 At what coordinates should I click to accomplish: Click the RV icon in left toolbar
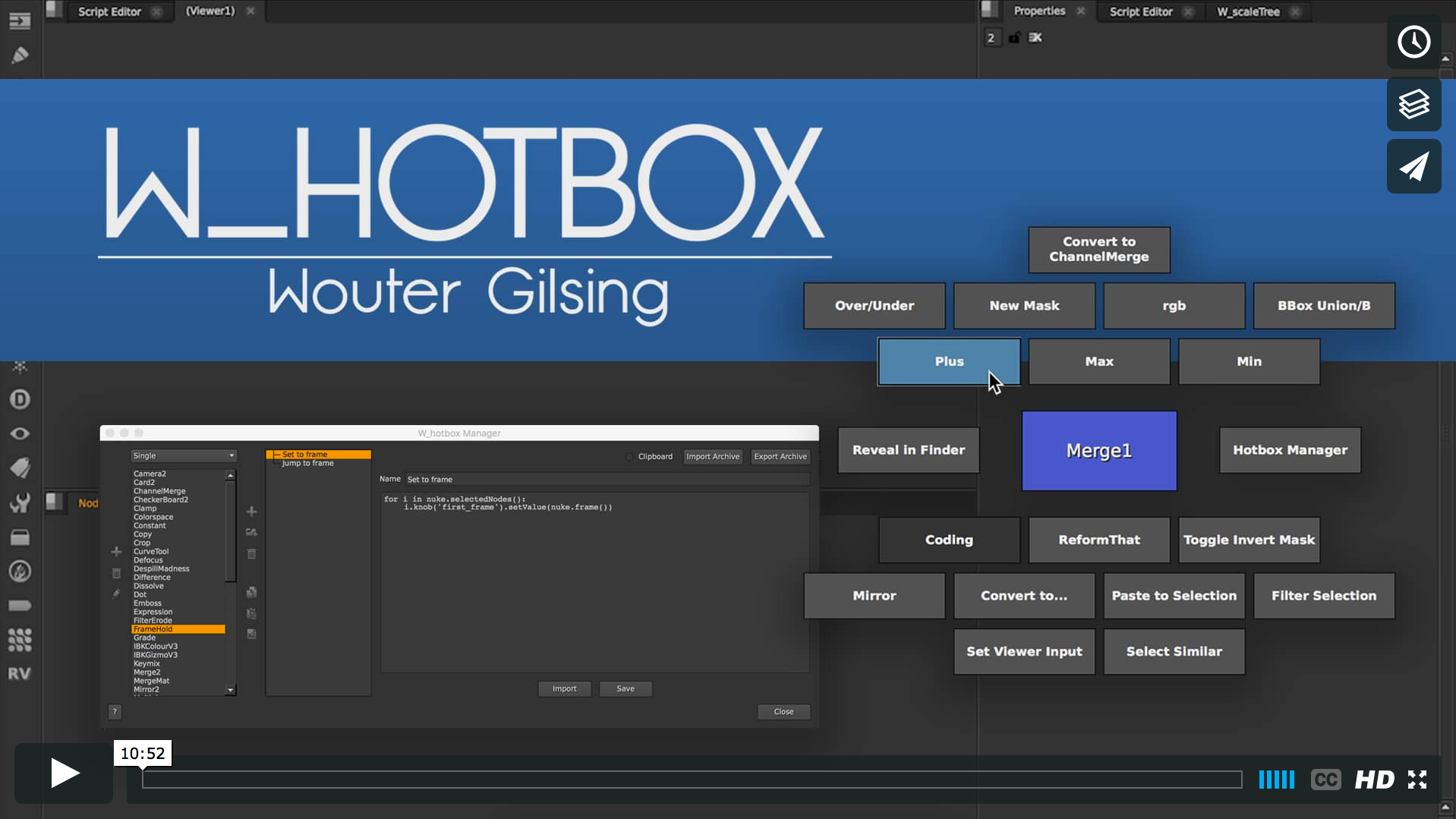pos(20,674)
